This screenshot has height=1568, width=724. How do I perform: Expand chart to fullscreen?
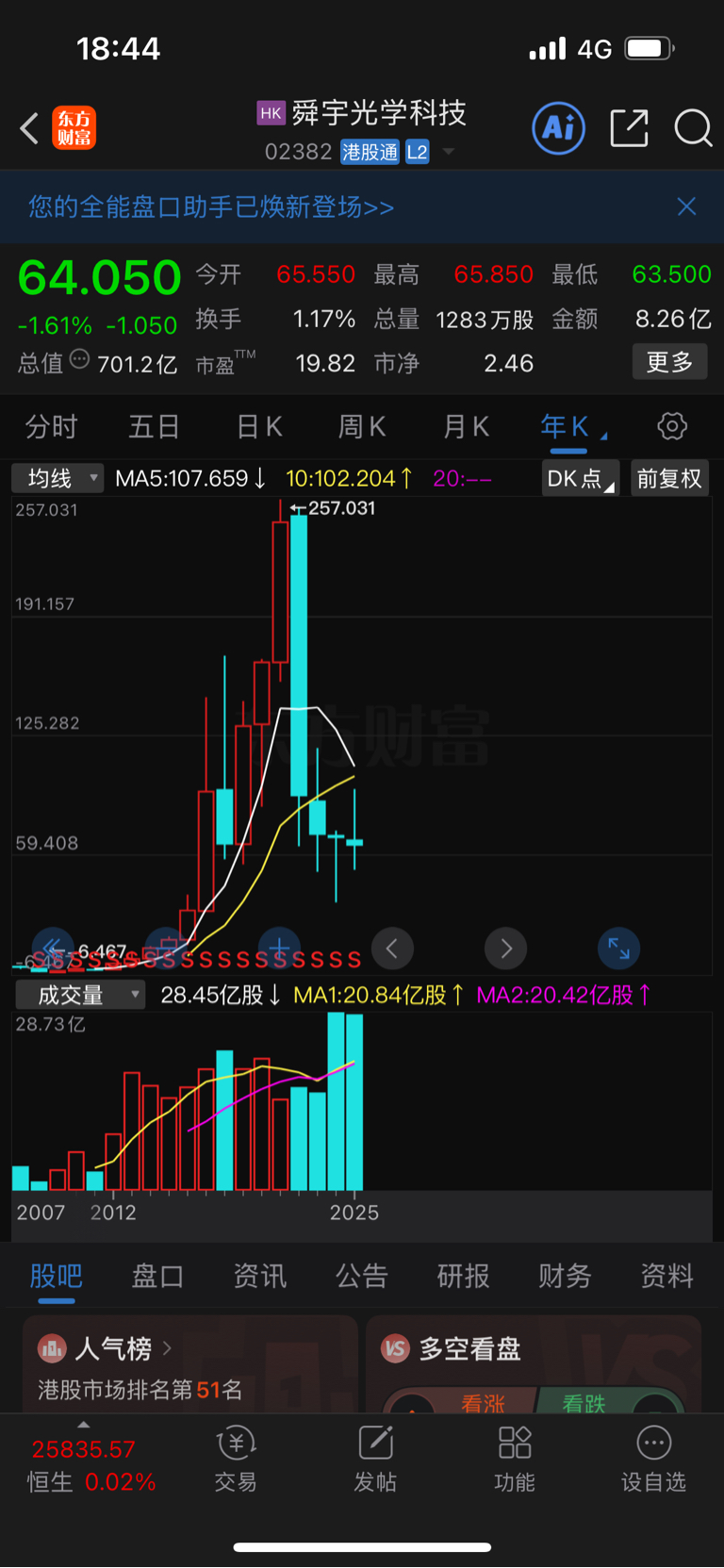point(619,949)
